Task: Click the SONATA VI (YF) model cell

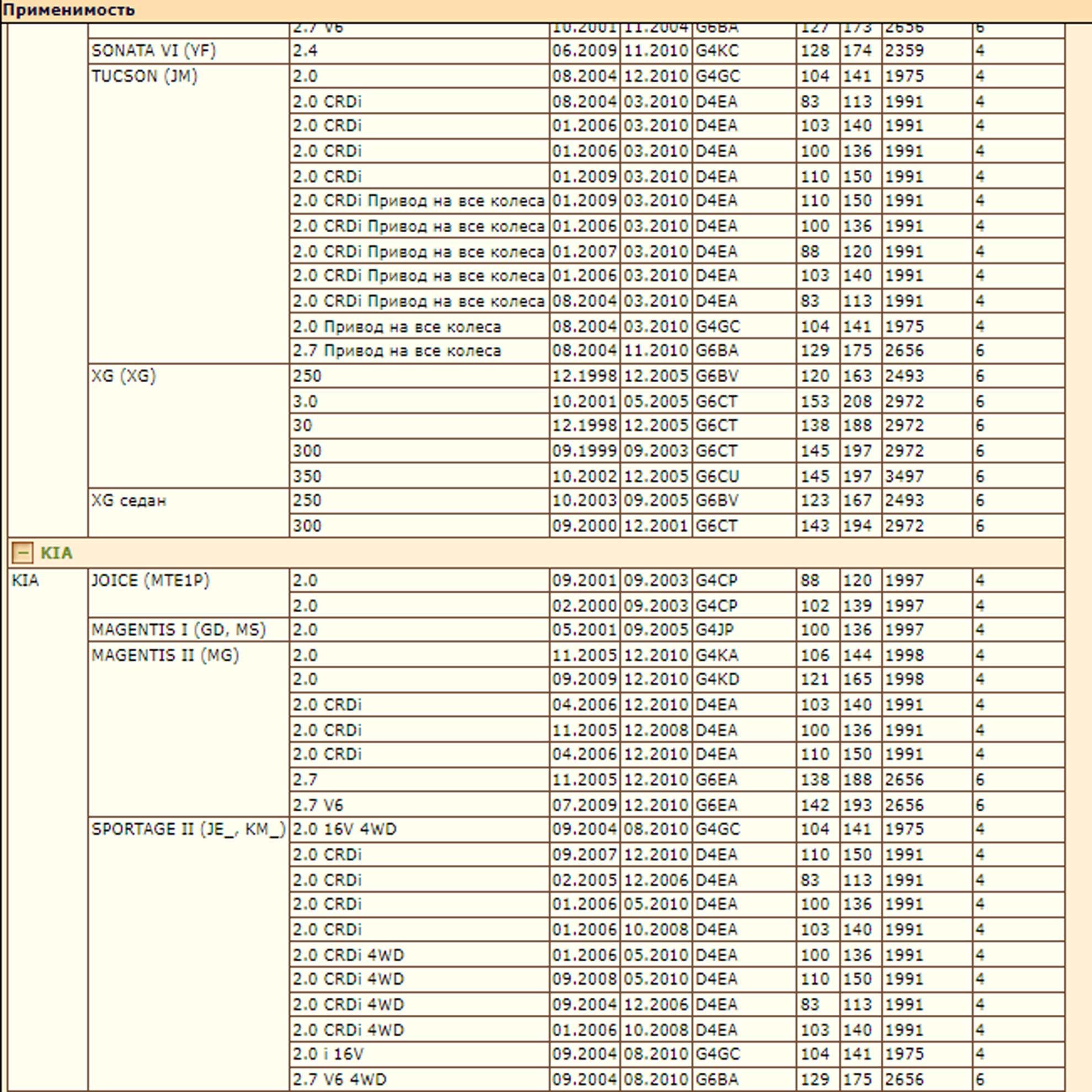Action: (188, 51)
